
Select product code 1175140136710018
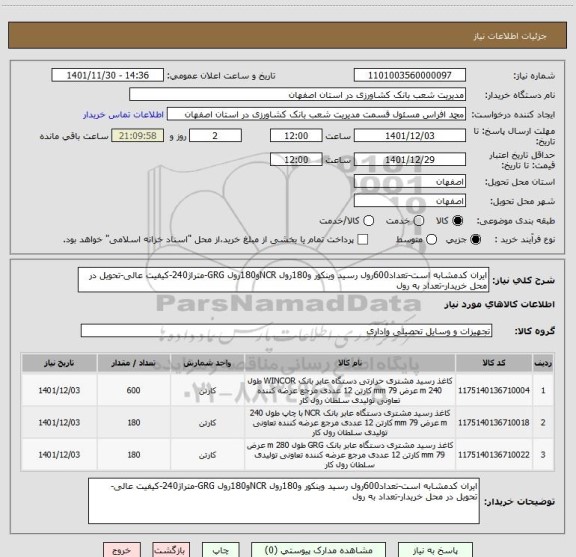(494, 423)
